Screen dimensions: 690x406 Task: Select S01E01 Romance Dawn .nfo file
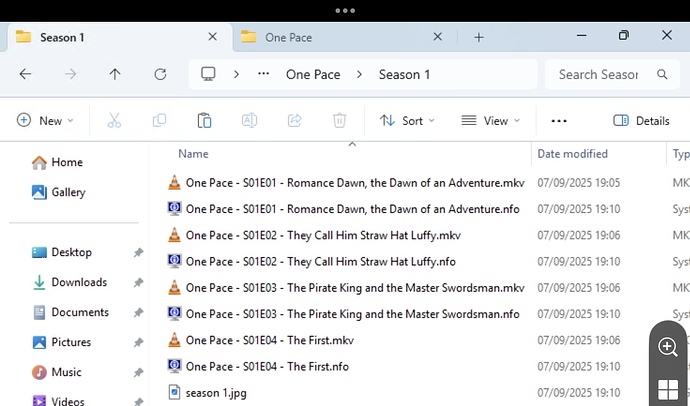point(343,209)
